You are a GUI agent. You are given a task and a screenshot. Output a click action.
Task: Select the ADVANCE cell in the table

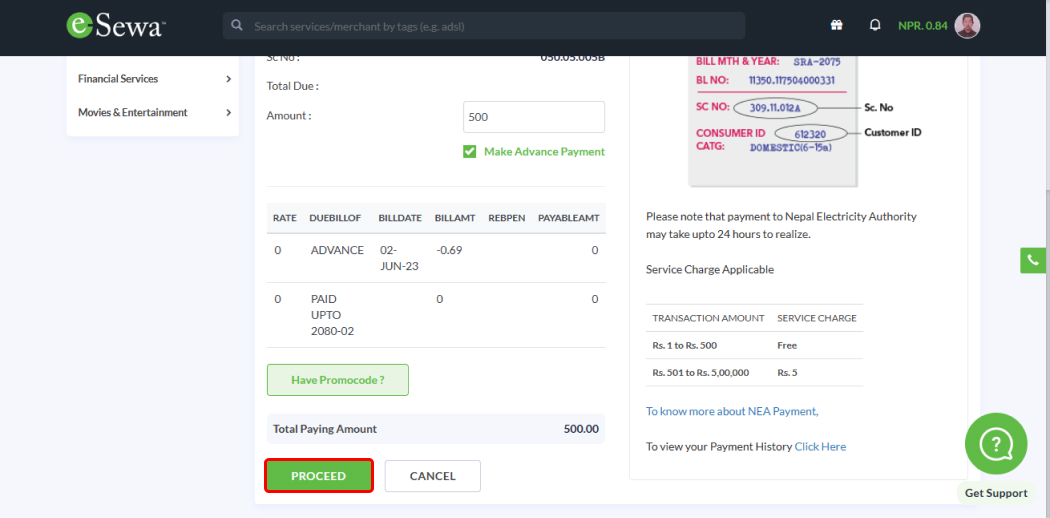[x=338, y=250]
